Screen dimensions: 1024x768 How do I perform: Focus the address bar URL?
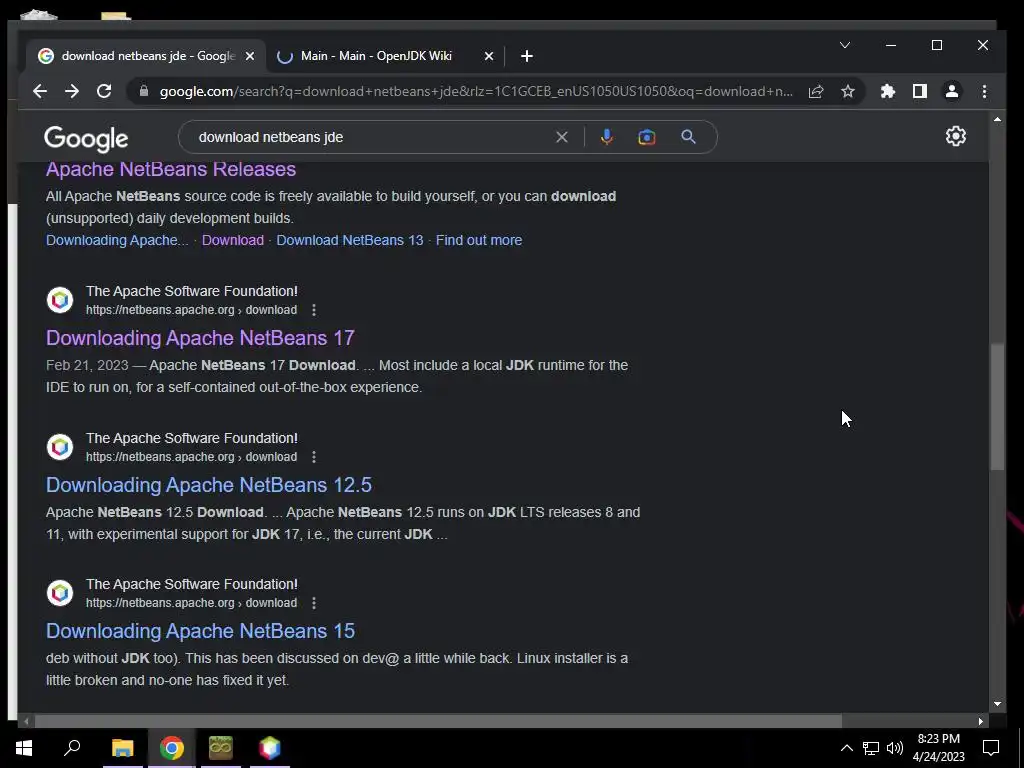[x=477, y=91]
